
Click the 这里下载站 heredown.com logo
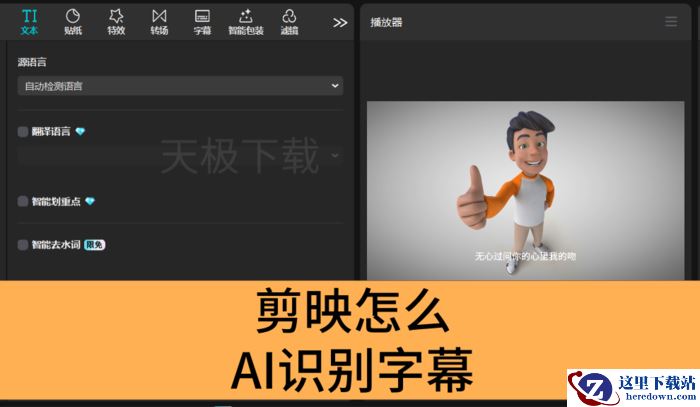pyautogui.click(x=633, y=388)
